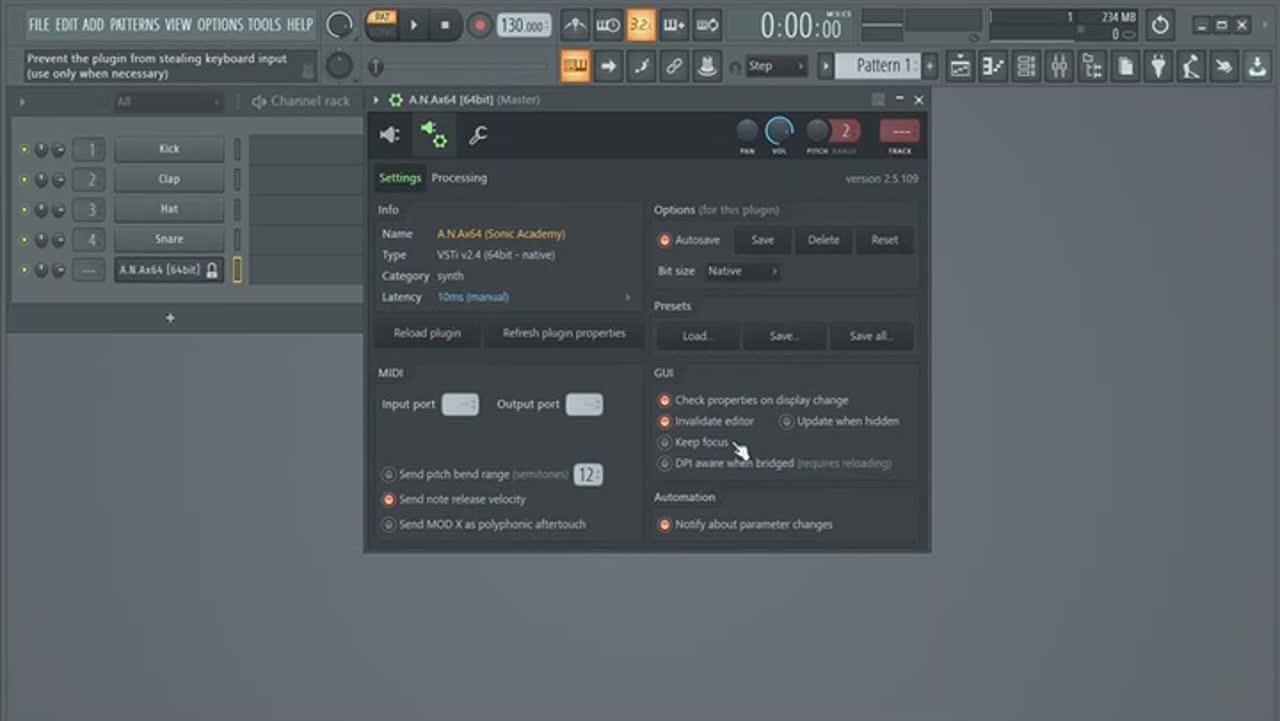This screenshot has width=1280, height=721.
Task: Open the piano roll view
Action: pyautogui.click(x=993, y=67)
